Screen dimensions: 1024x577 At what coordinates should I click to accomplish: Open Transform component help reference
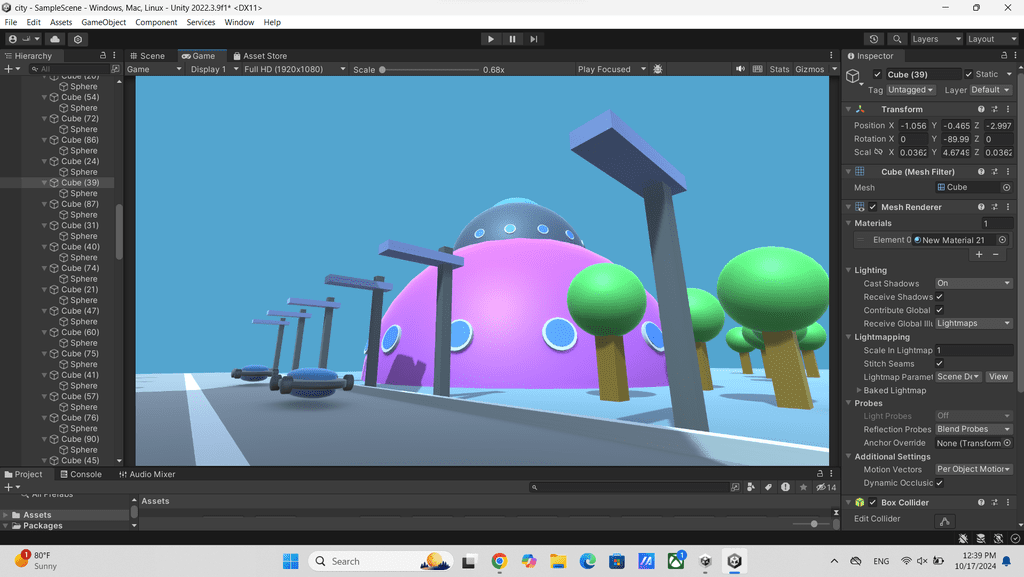point(981,109)
